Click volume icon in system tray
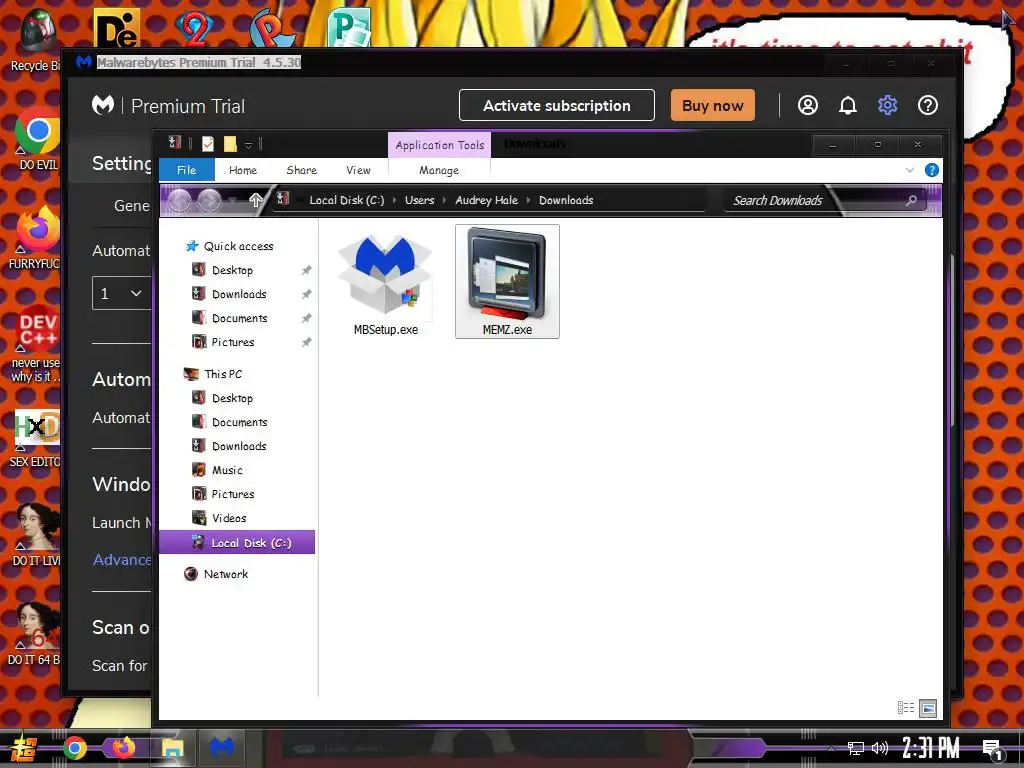Screen dimensions: 1024x768 pyautogui.click(x=880, y=748)
